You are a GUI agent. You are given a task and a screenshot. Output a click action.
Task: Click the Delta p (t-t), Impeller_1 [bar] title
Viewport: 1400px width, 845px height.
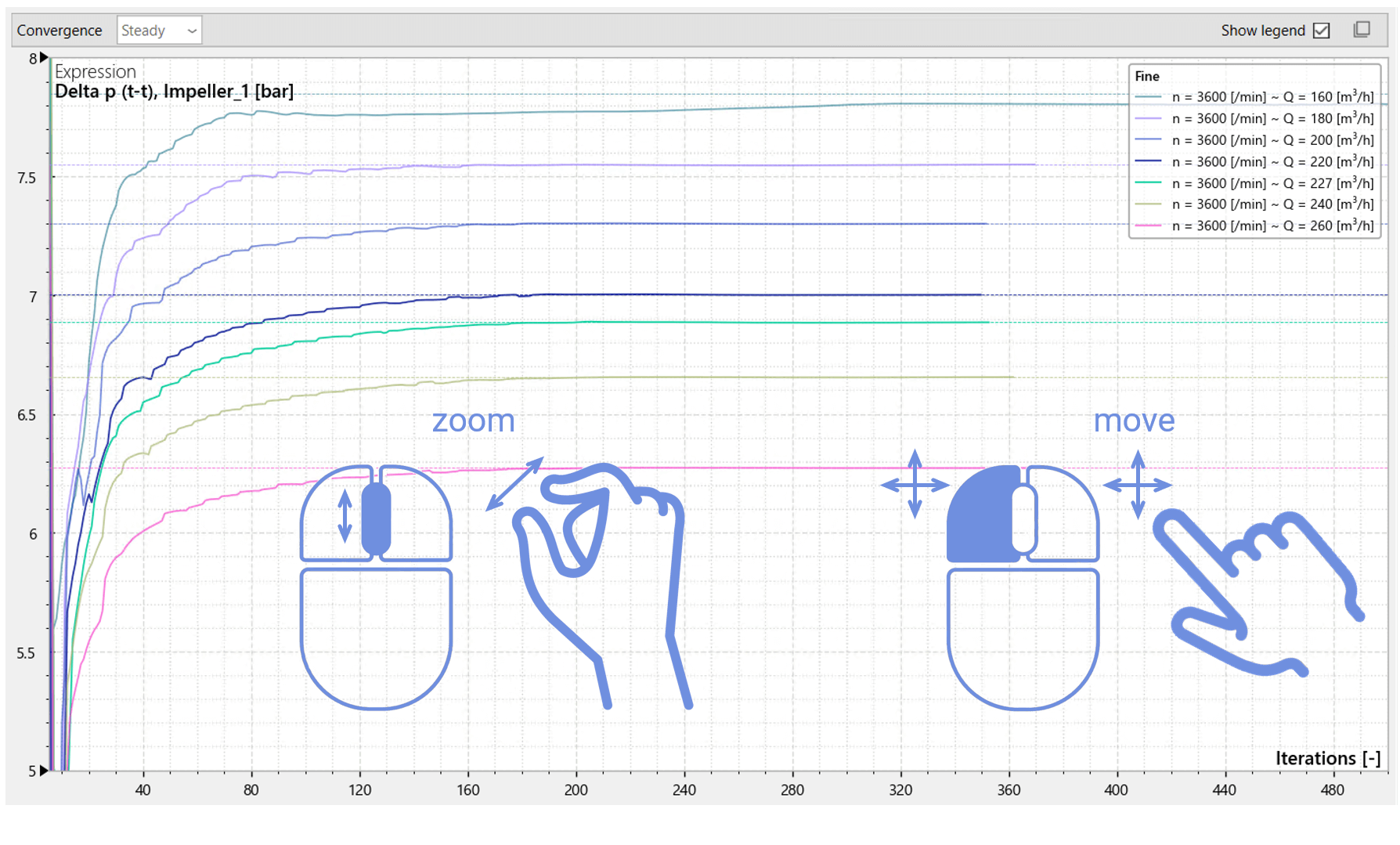point(174,92)
